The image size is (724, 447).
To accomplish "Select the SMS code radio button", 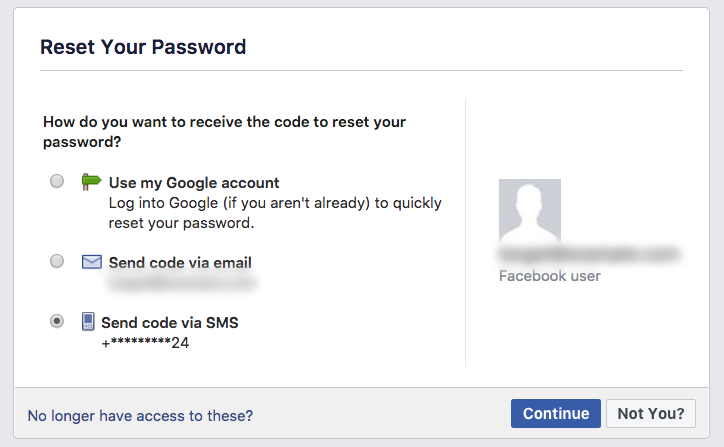I will 57,321.
